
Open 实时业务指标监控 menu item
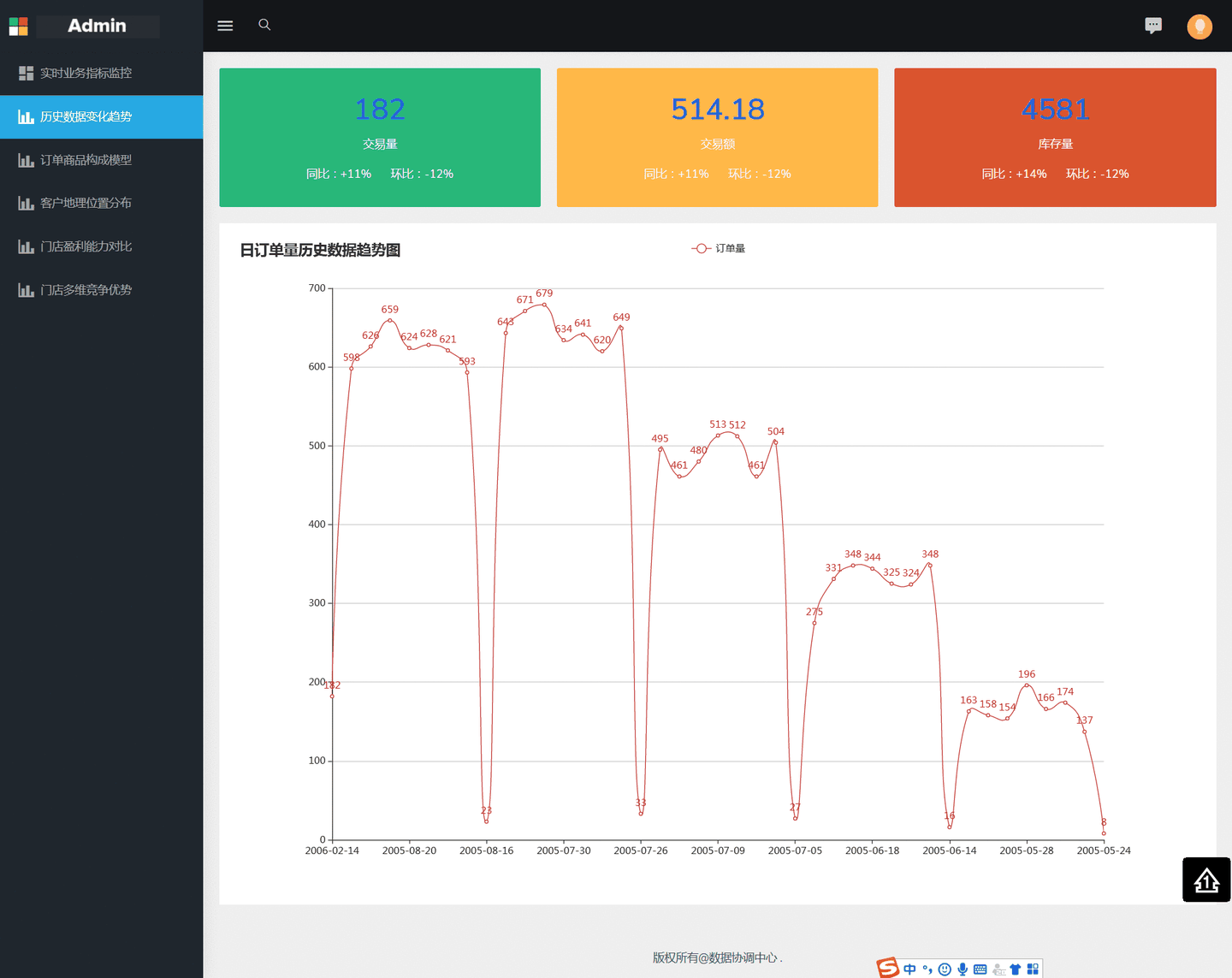click(x=101, y=74)
